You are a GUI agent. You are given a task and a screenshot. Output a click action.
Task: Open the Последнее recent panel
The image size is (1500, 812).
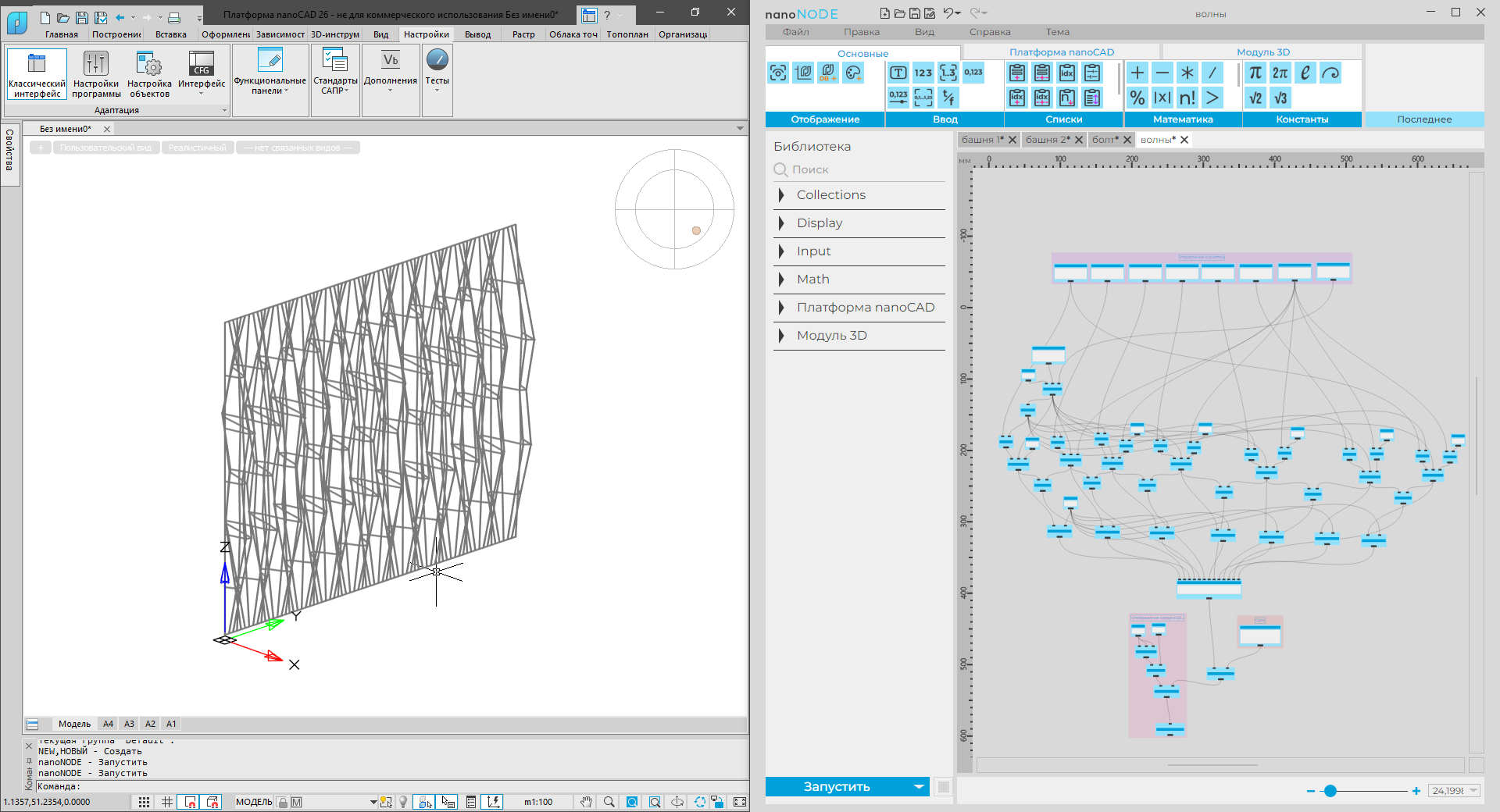click(x=1423, y=119)
